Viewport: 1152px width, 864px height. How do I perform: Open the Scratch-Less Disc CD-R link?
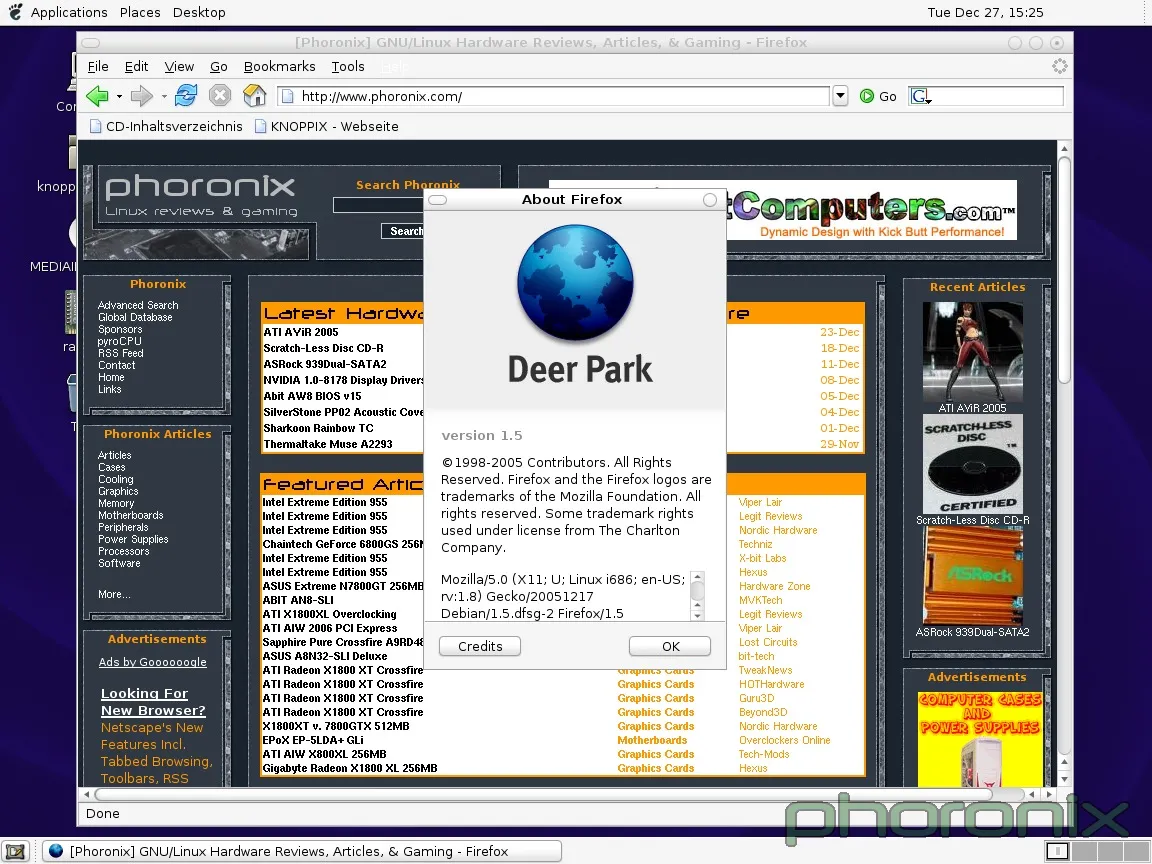click(323, 348)
